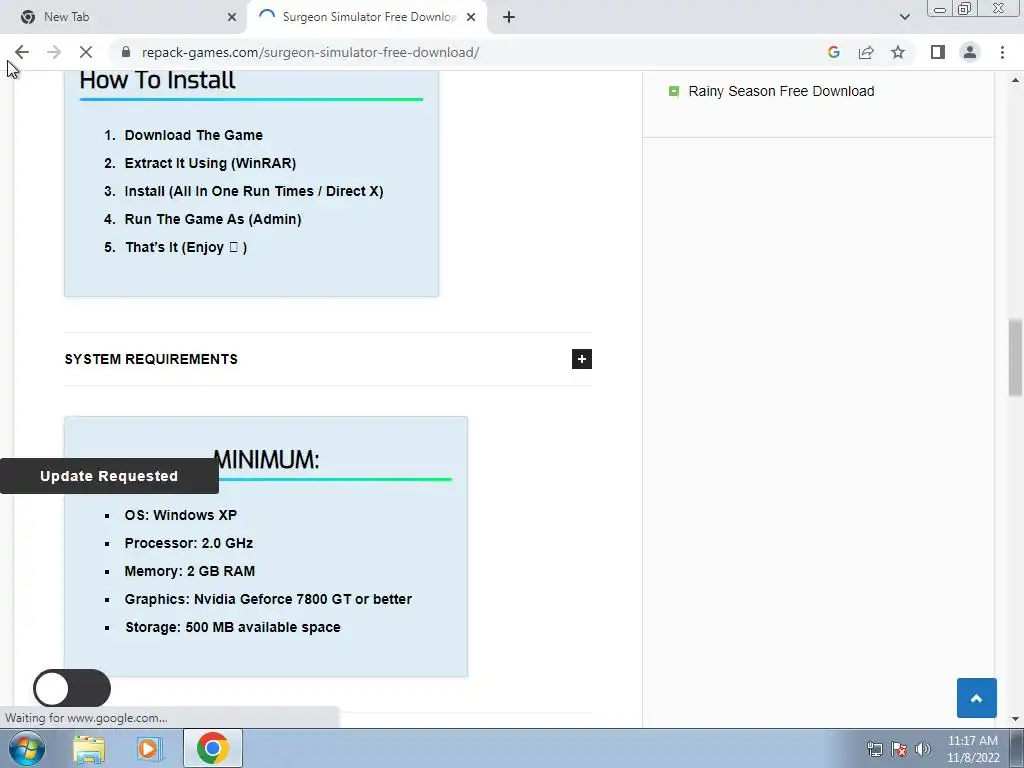The image size is (1024, 768).
Task: Close the New Tab tab
Action: tap(232, 17)
